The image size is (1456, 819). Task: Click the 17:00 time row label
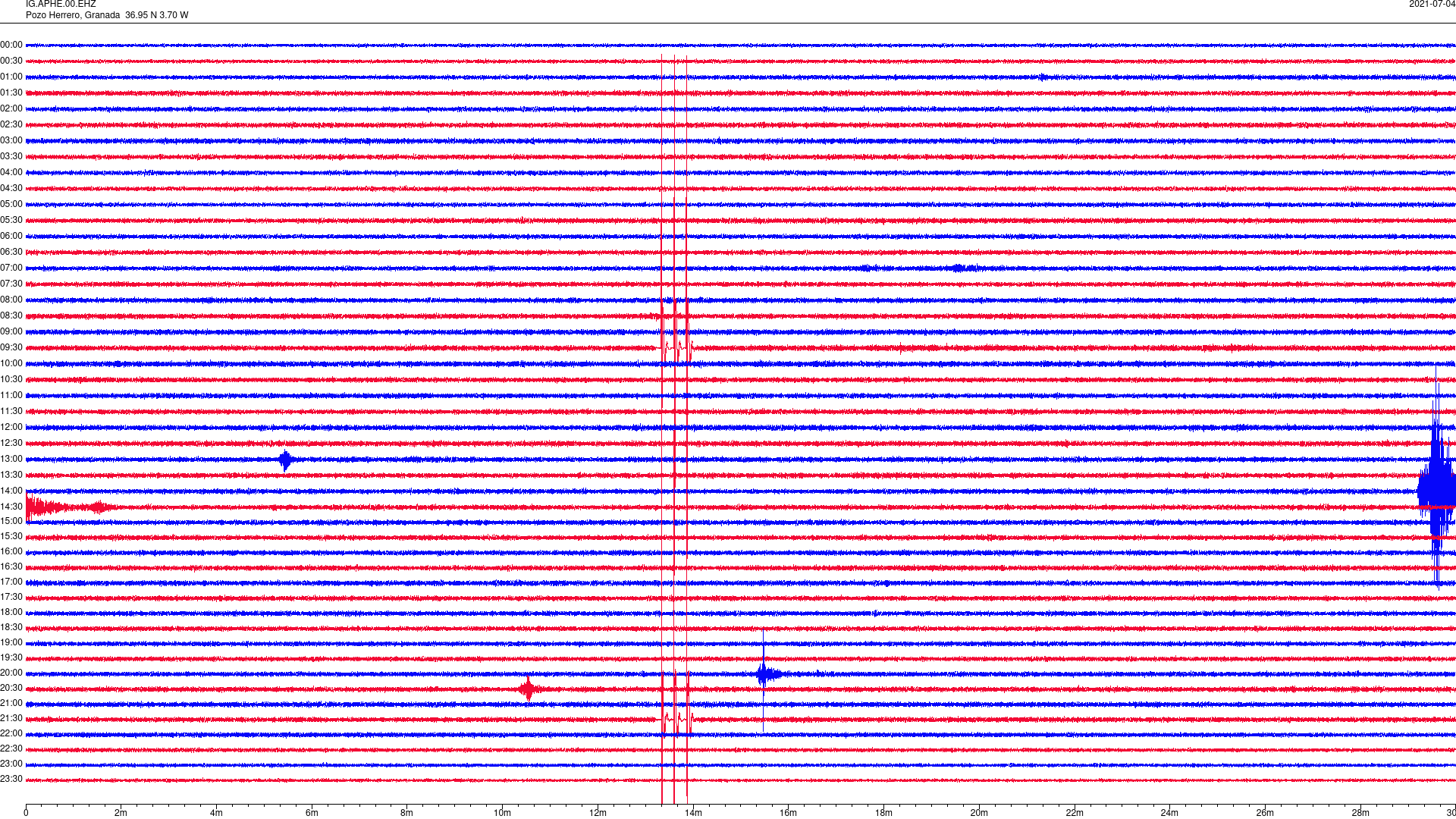click(x=11, y=582)
